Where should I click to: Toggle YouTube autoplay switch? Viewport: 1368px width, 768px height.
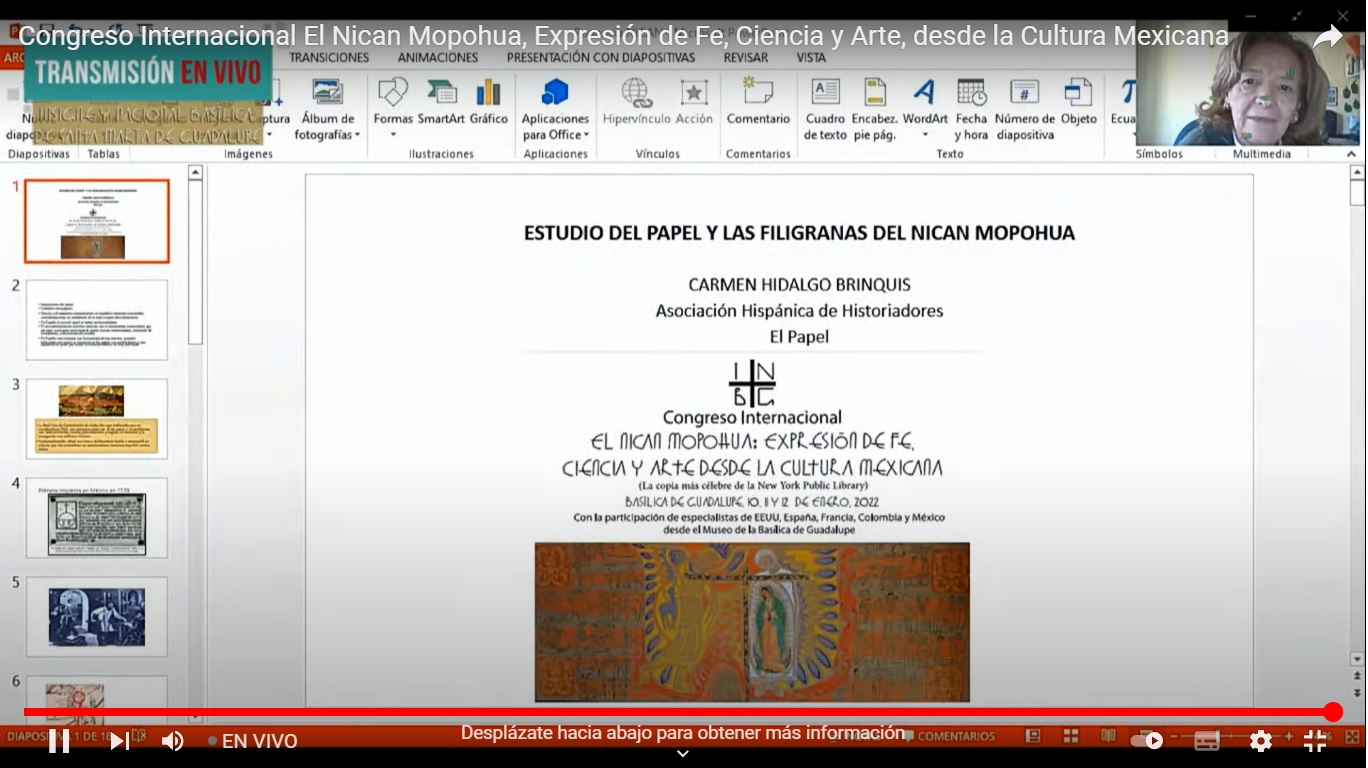[1147, 741]
